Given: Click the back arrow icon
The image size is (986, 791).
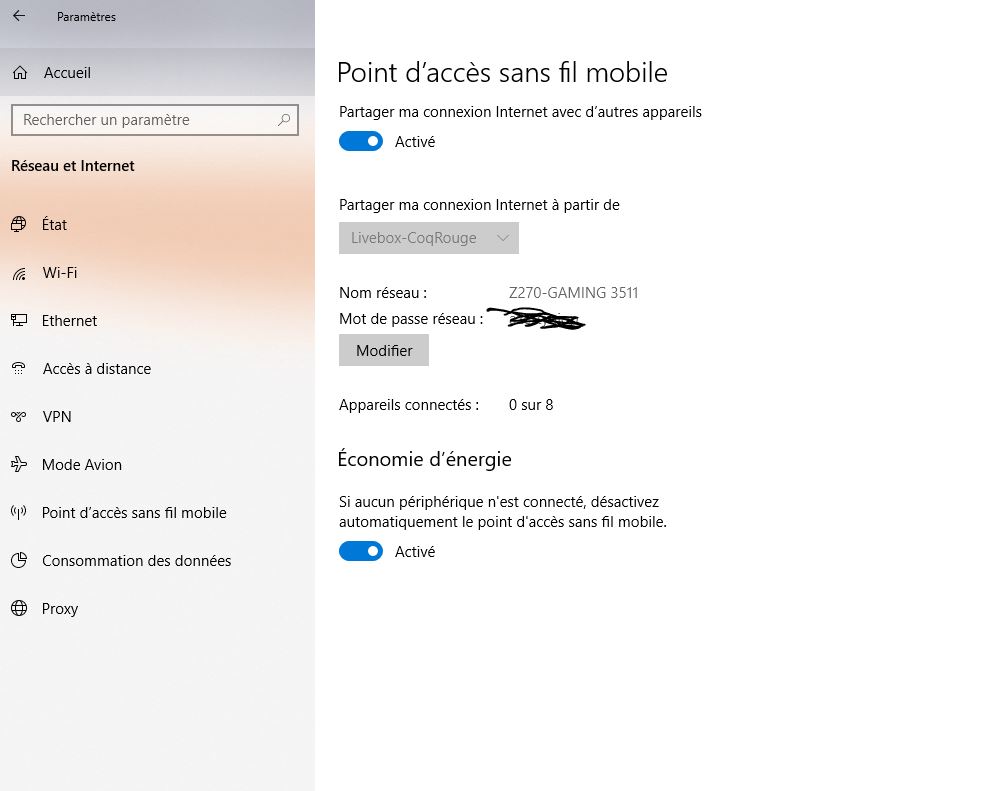Looking at the screenshot, I should click(x=19, y=16).
